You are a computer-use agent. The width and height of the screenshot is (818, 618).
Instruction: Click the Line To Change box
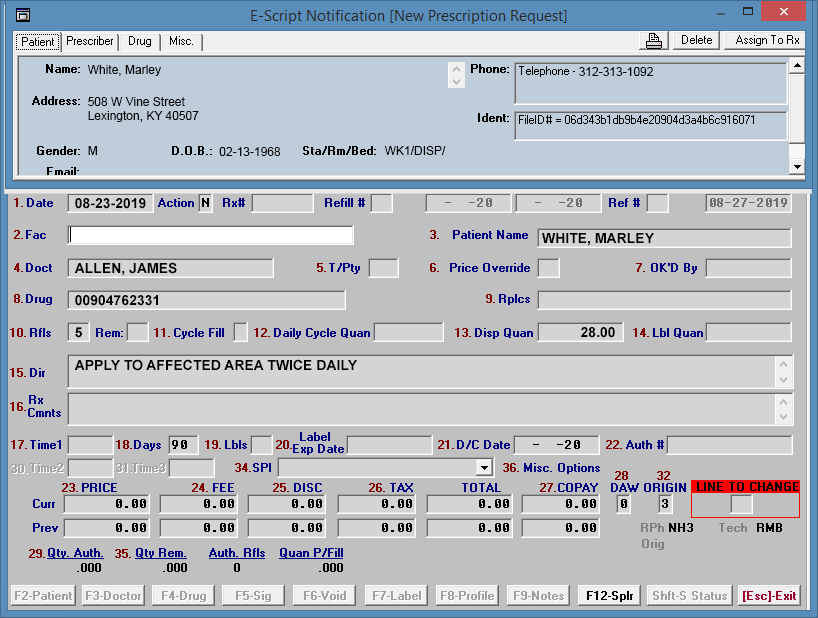741,504
